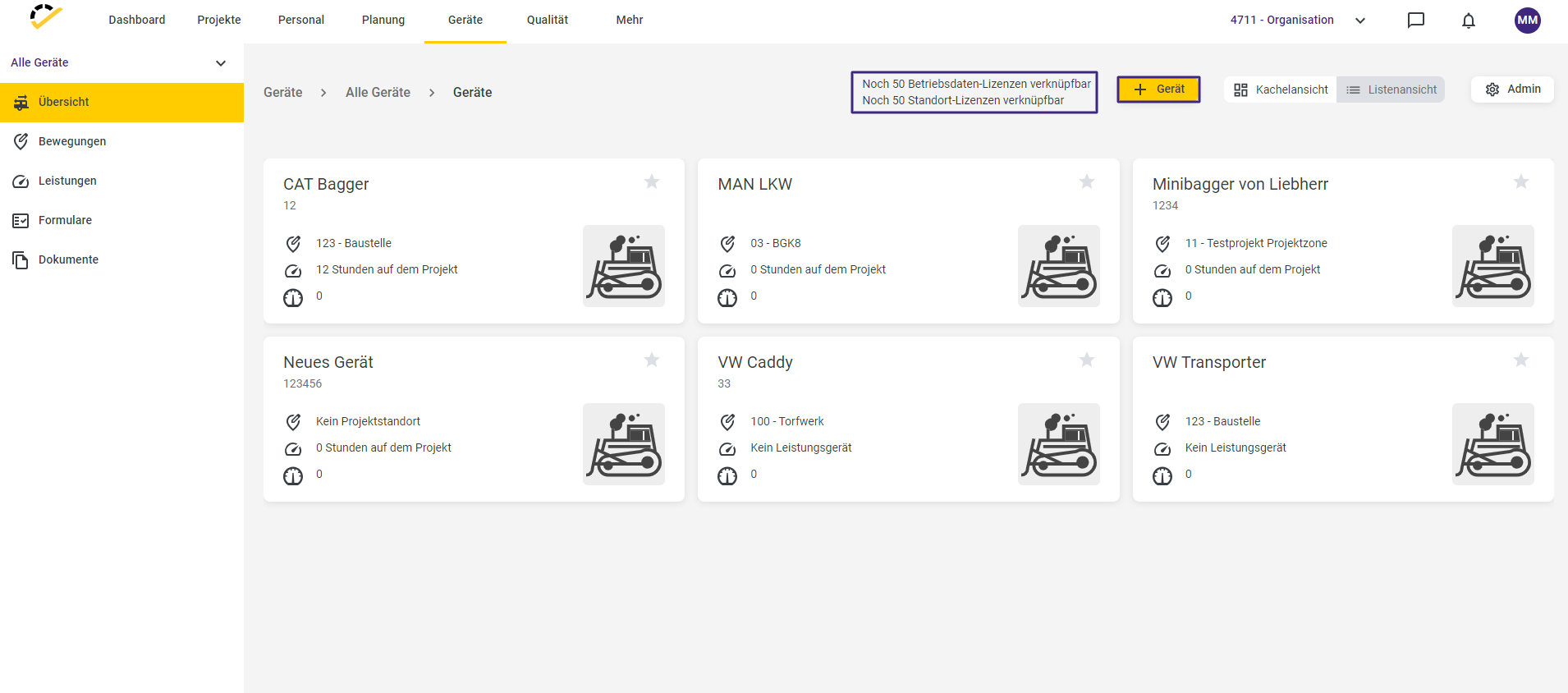1568x693 pixels.
Task: Star the Neues Gerät card
Action: tap(652, 360)
